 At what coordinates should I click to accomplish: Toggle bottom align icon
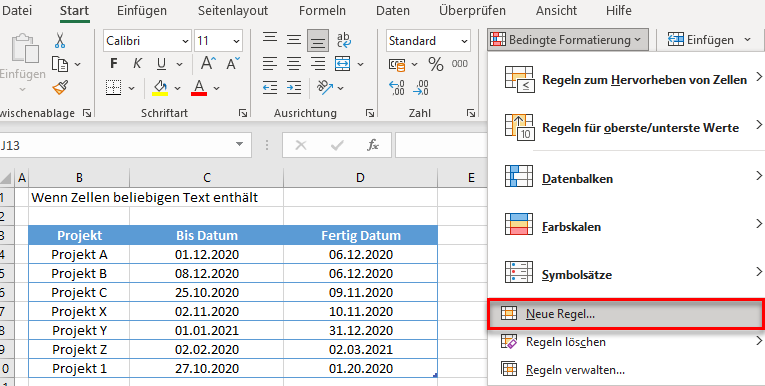click(318, 41)
